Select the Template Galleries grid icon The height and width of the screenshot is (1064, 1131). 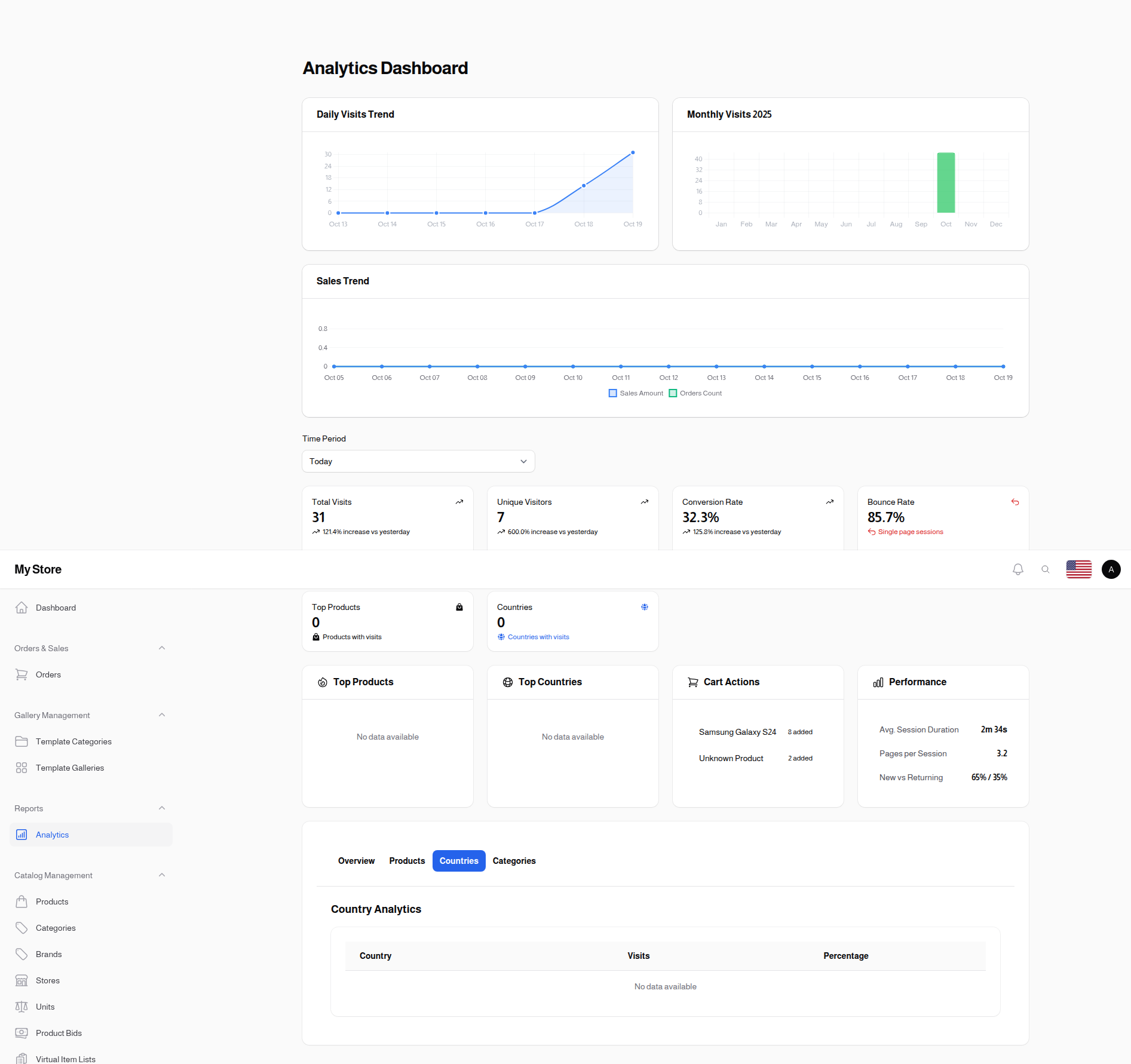click(22, 767)
